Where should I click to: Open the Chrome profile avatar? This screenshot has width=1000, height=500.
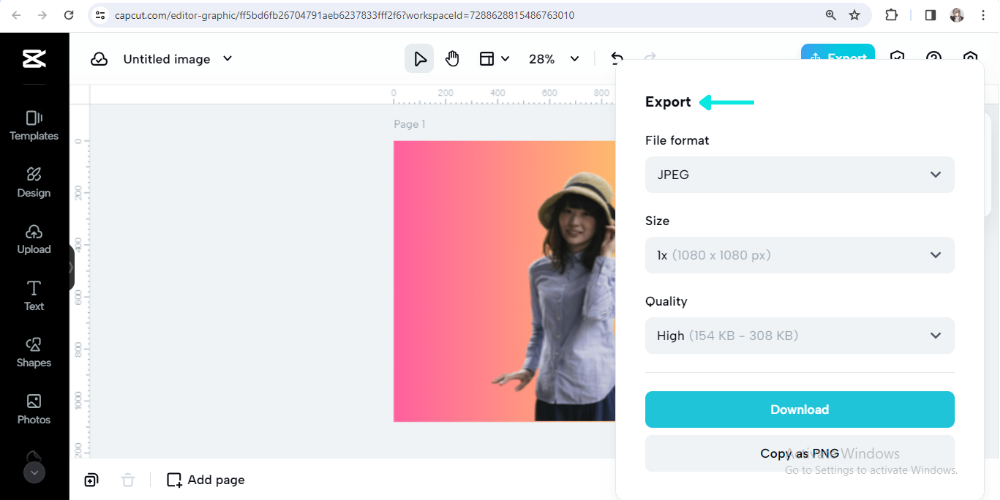click(x=957, y=15)
